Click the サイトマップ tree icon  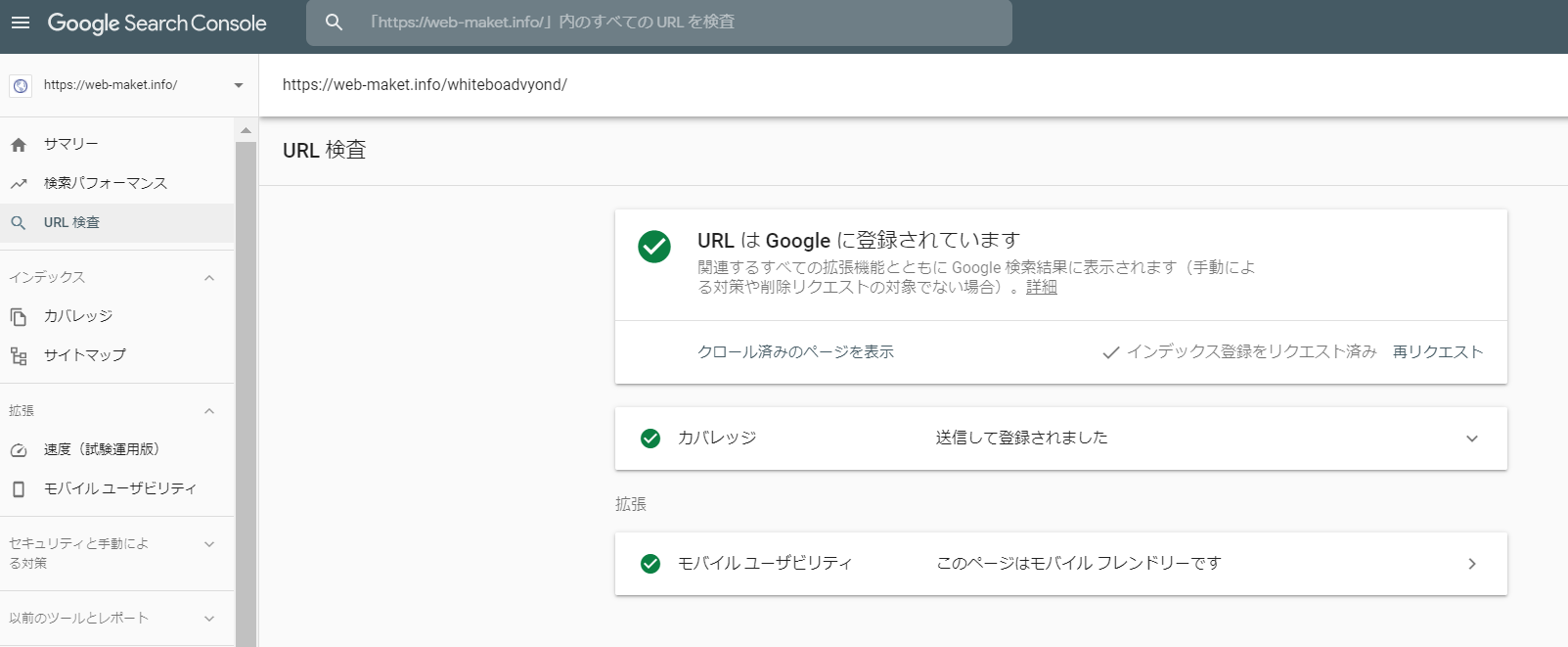(x=19, y=356)
